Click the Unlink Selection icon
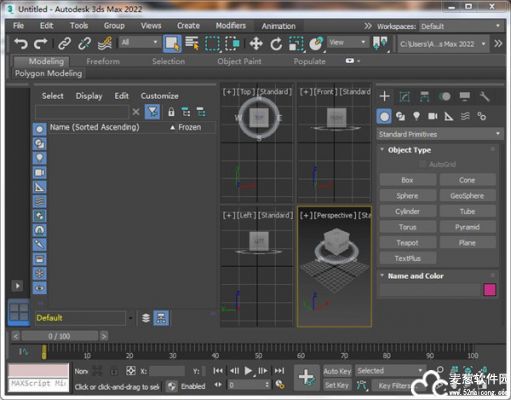This screenshot has height=400, width=511. (85, 44)
